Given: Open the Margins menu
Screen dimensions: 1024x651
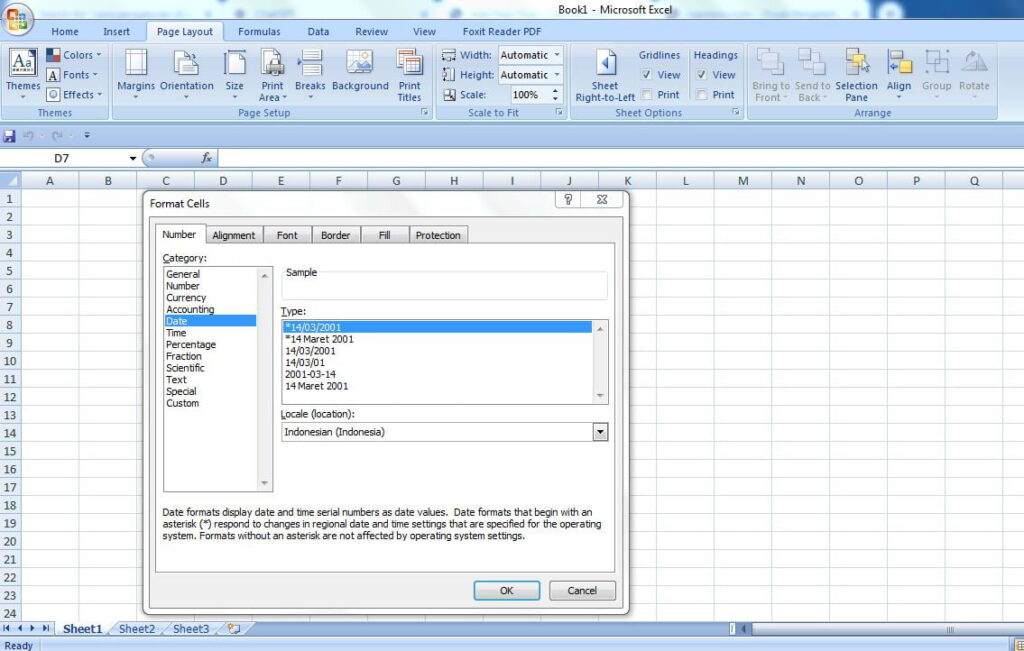Looking at the screenshot, I should coord(136,74).
